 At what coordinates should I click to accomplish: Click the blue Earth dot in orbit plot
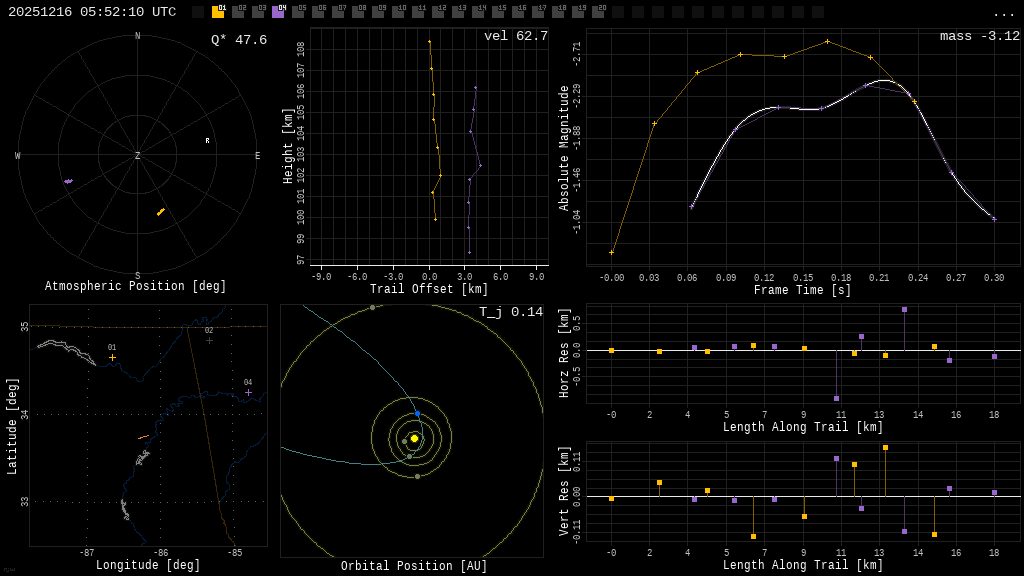point(417,414)
